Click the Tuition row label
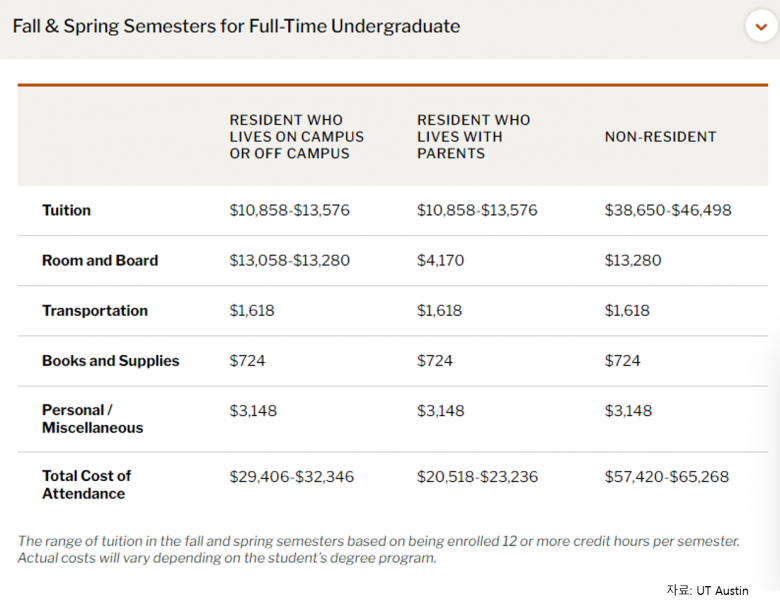 (66, 211)
